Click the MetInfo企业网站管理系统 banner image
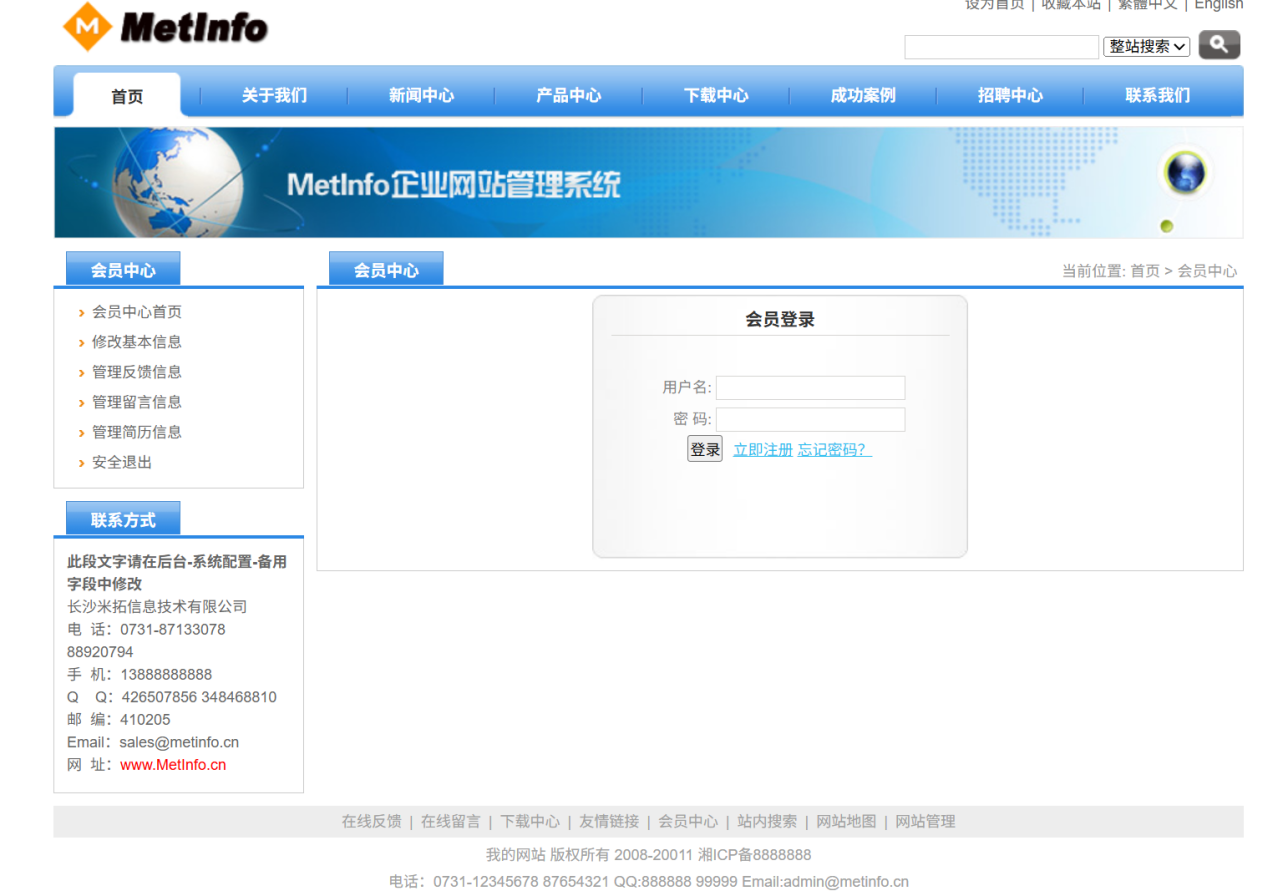The image size is (1283, 896). [x=648, y=182]
